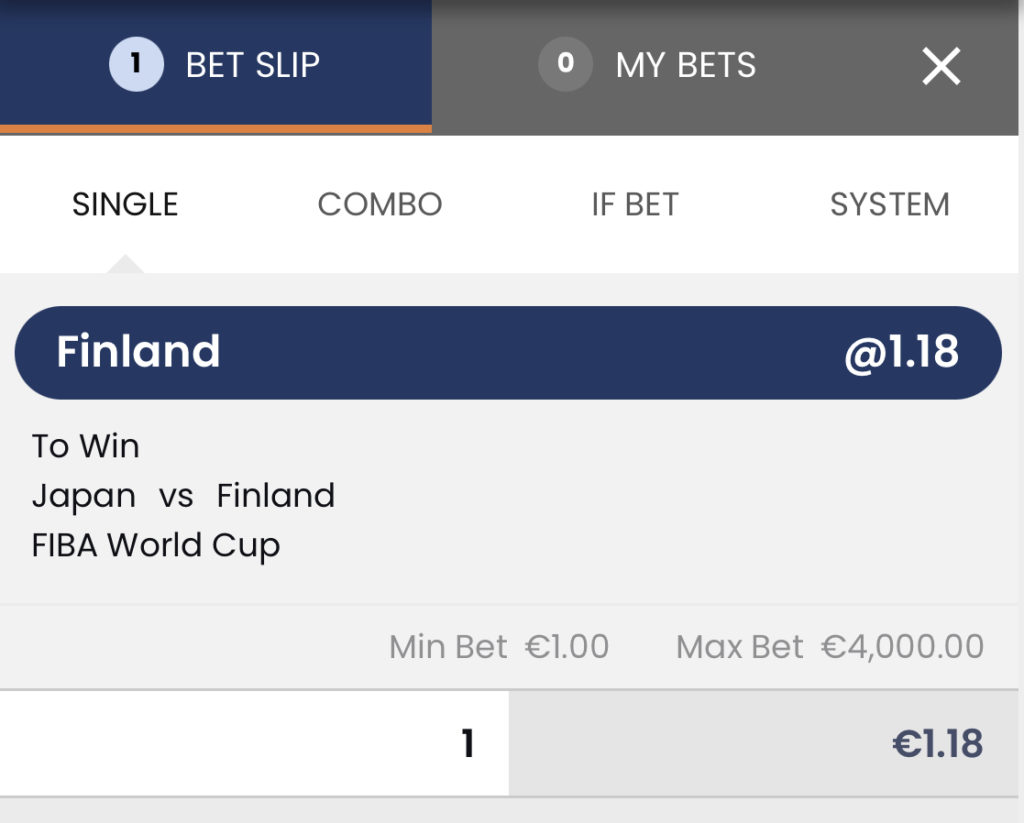Screen dimensions: 1024x823
Task: Click the orange underline of active tab
Action: 216,129
